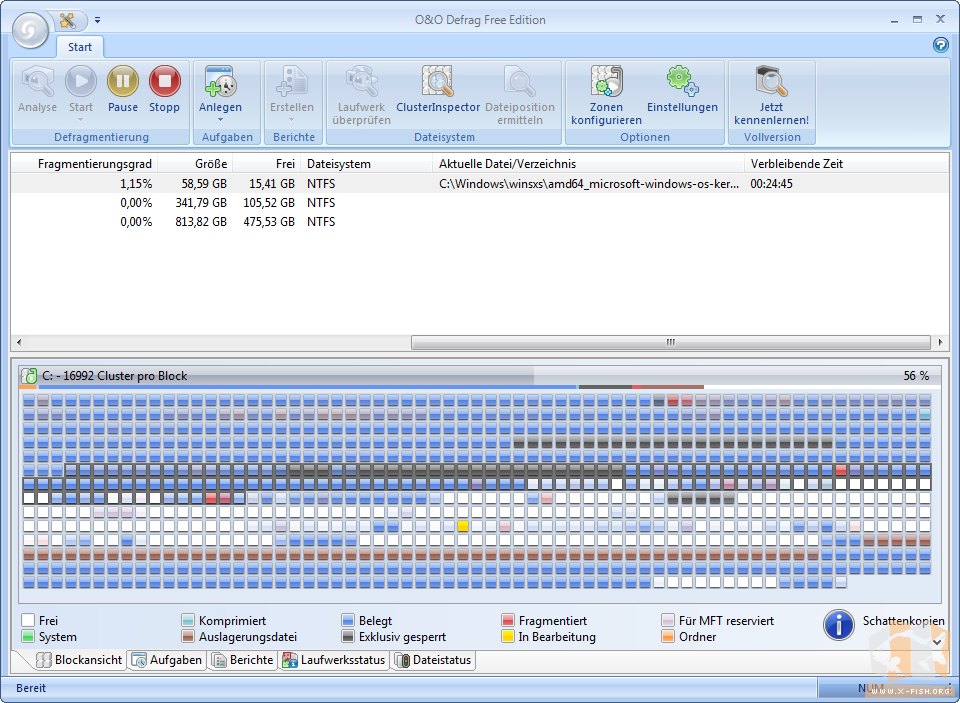Expand the Anlegen dropdown arrow
The image size is (960, 703).
220,119
